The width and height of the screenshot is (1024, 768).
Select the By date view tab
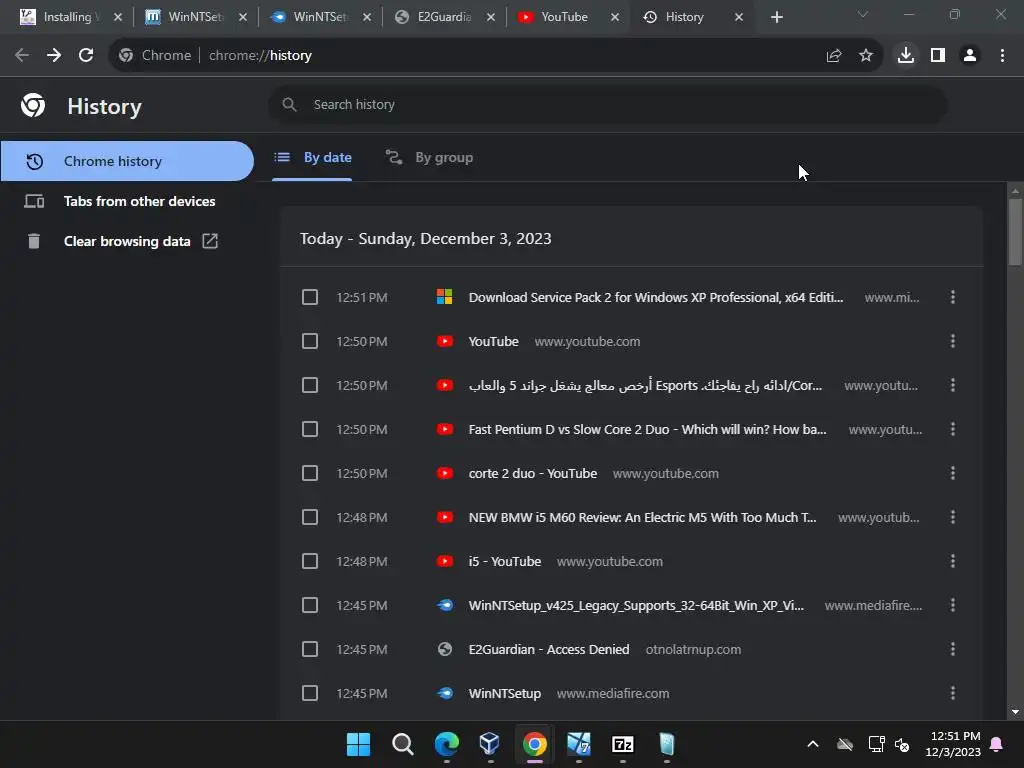pos(312,157)
